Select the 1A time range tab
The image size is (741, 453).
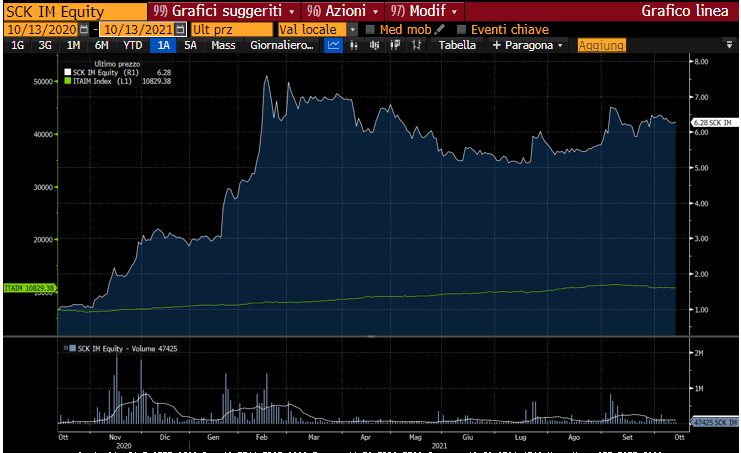tap(164, 45)
